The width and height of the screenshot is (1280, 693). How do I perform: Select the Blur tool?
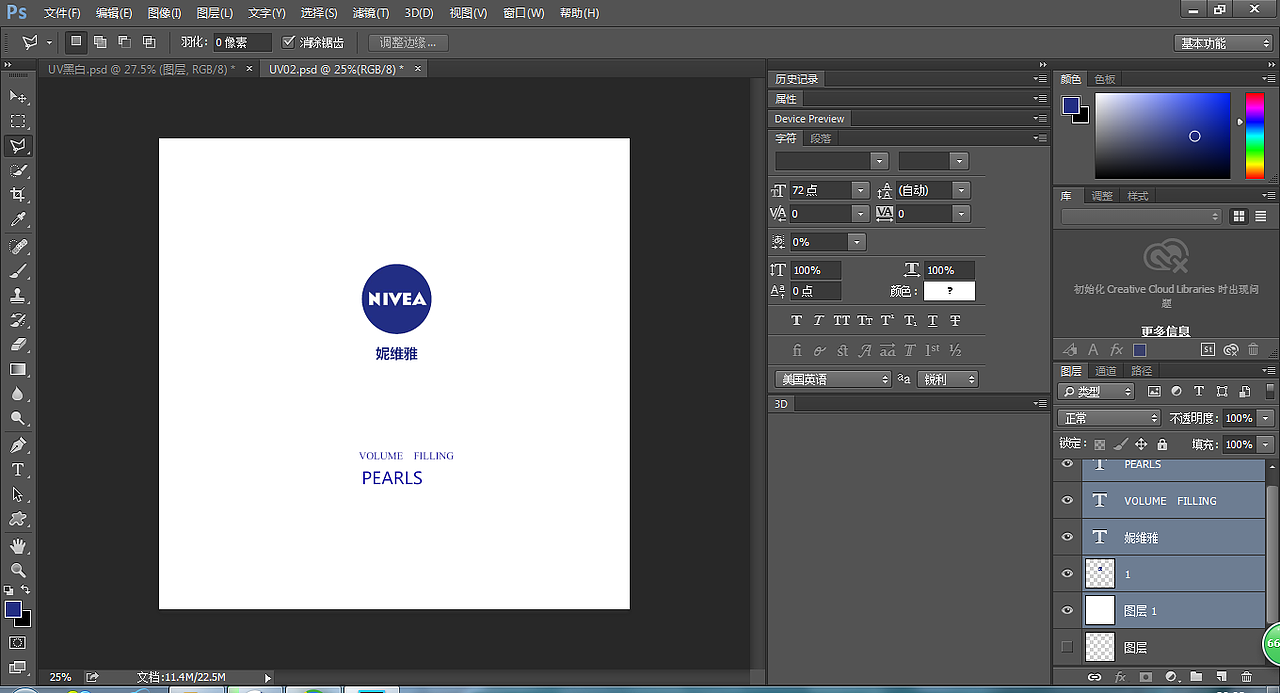point(18,395)
